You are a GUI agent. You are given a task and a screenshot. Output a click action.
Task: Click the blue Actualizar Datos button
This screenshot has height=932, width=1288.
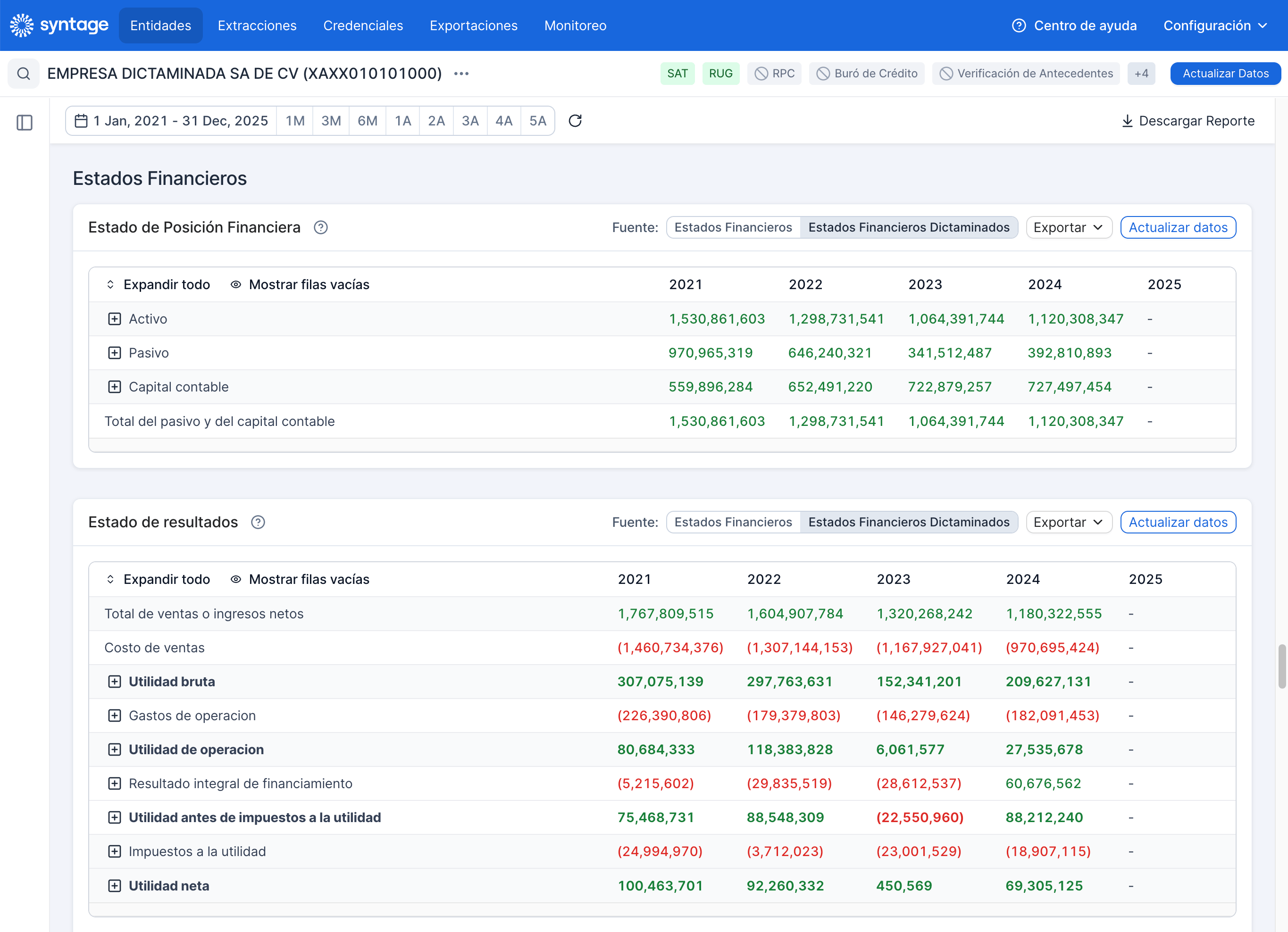pyautogui.click(x=1225, y=74)
